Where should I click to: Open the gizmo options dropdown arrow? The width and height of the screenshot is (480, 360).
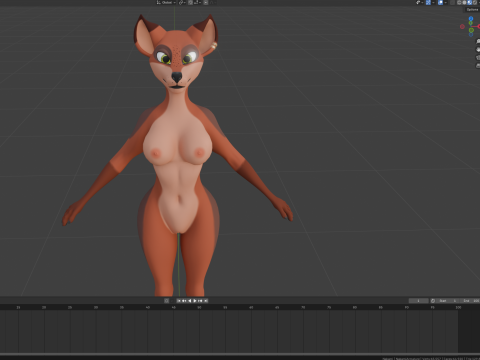pos(433,2)
